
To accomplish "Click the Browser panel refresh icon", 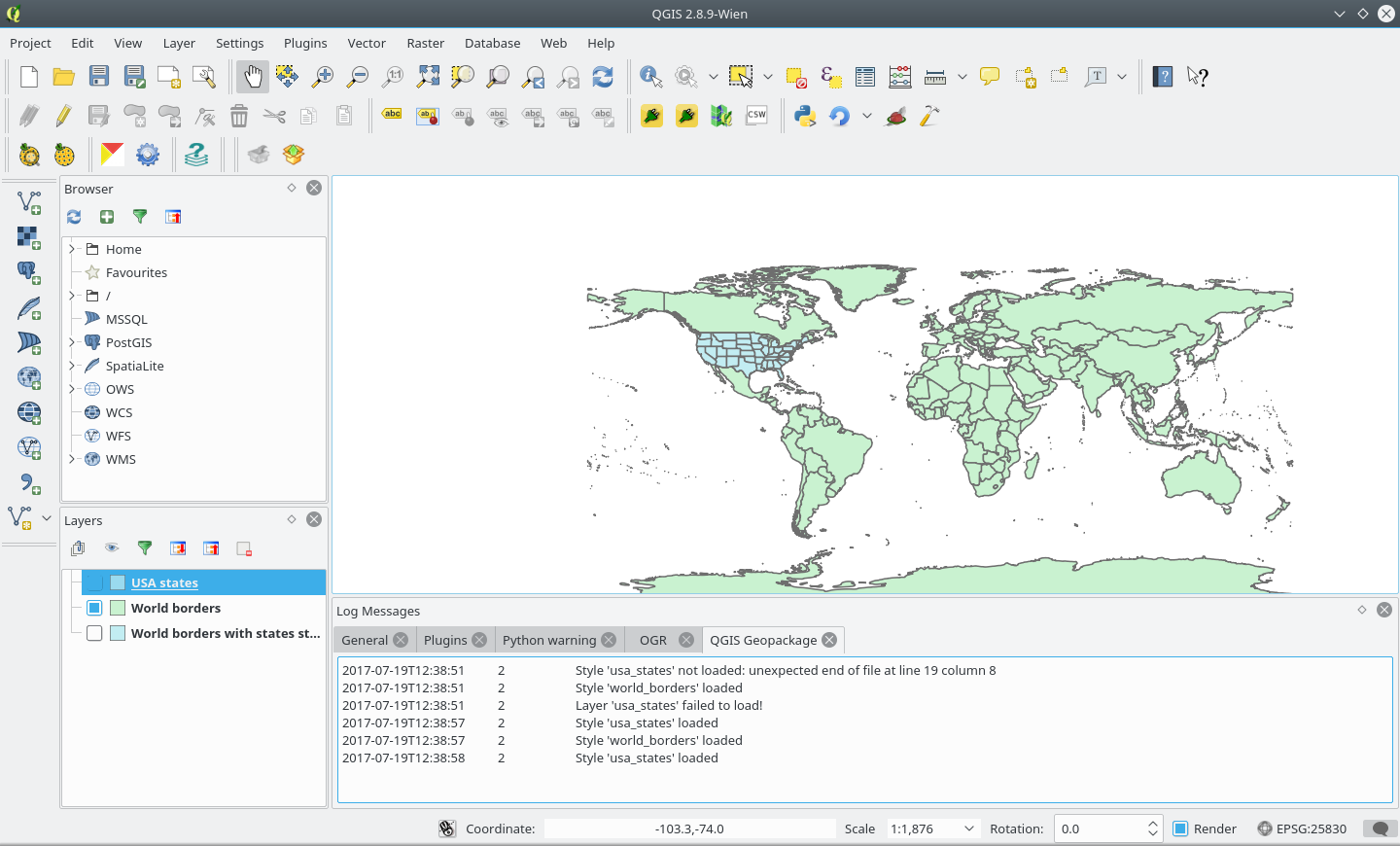I will 74,217.
